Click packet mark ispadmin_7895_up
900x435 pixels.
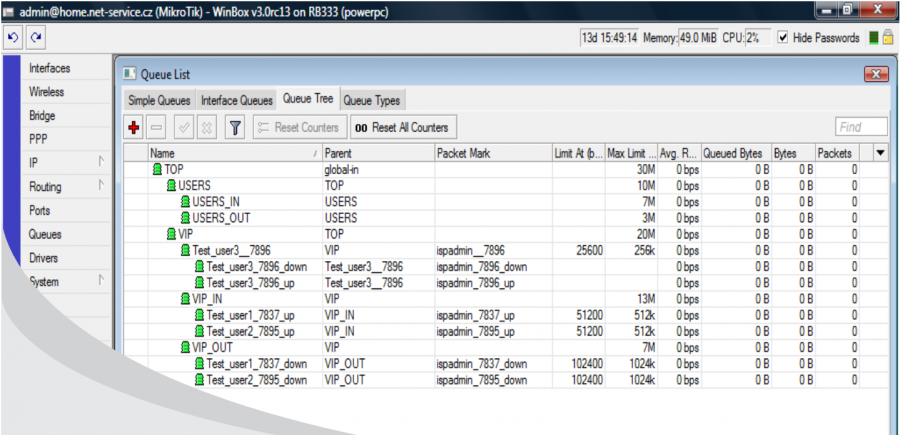click(x=476, y=331)
